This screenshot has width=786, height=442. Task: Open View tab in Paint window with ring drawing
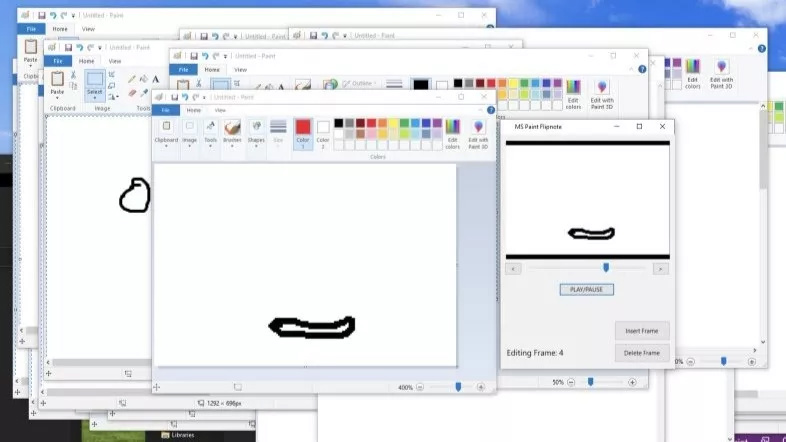115,61
